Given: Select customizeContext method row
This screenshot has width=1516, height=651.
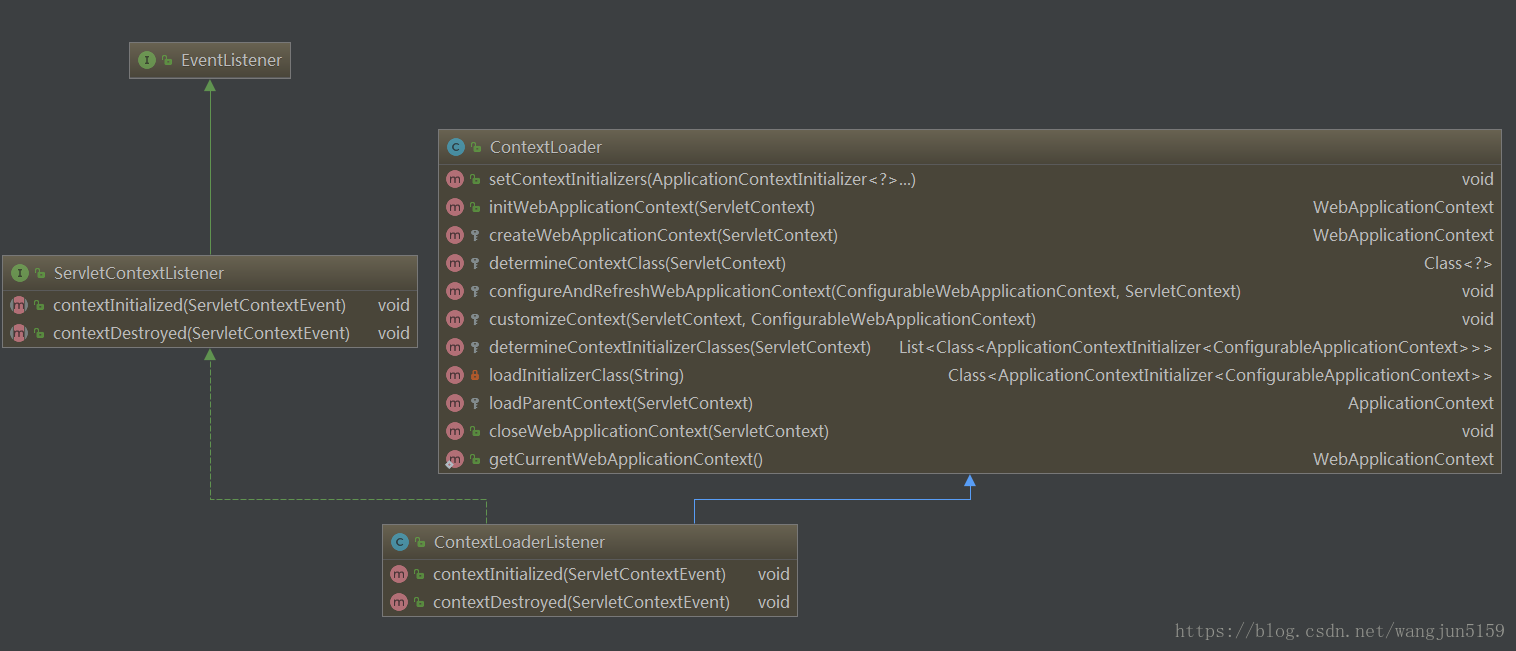Looking at the screenshot, I should (970, 319).
